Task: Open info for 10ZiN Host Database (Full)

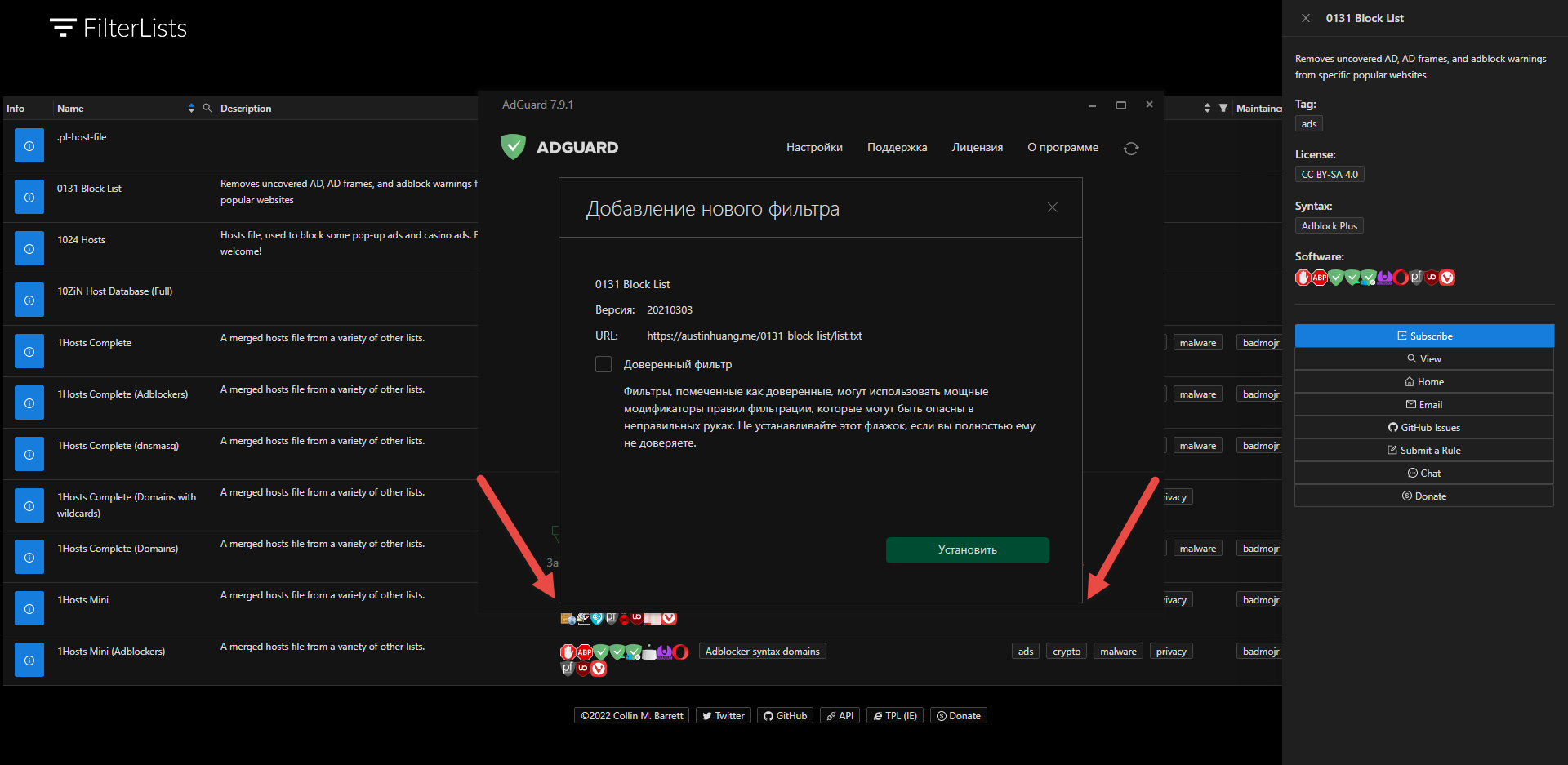Action: click(29, 300)
